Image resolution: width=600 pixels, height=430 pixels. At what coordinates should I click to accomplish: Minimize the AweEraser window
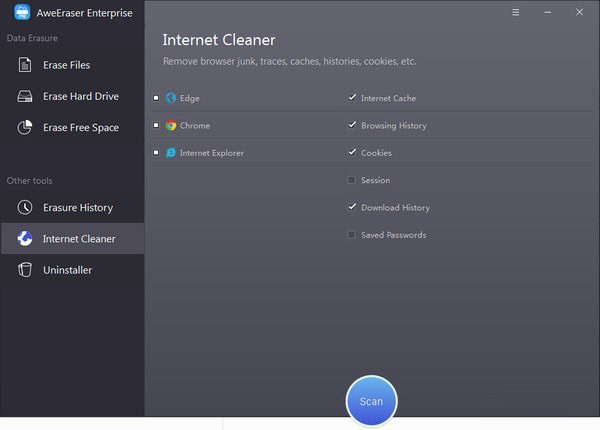click(x=547, y=13)
